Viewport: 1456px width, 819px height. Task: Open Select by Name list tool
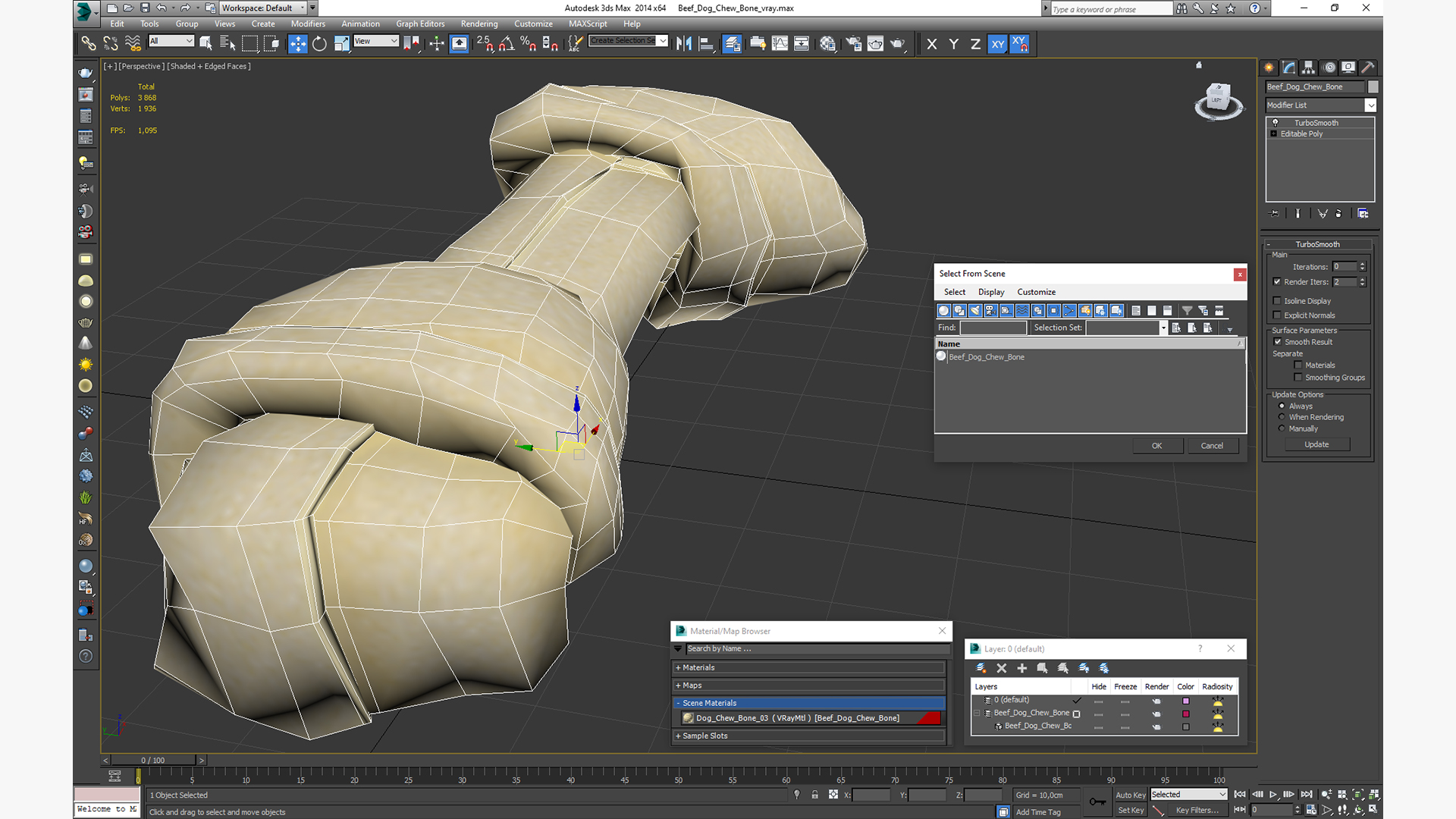[227, 44]
